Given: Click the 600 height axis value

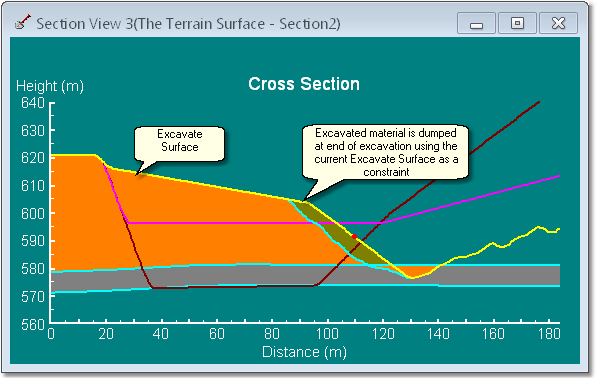Looking at the screenshot, I should (x=33, y=213).
